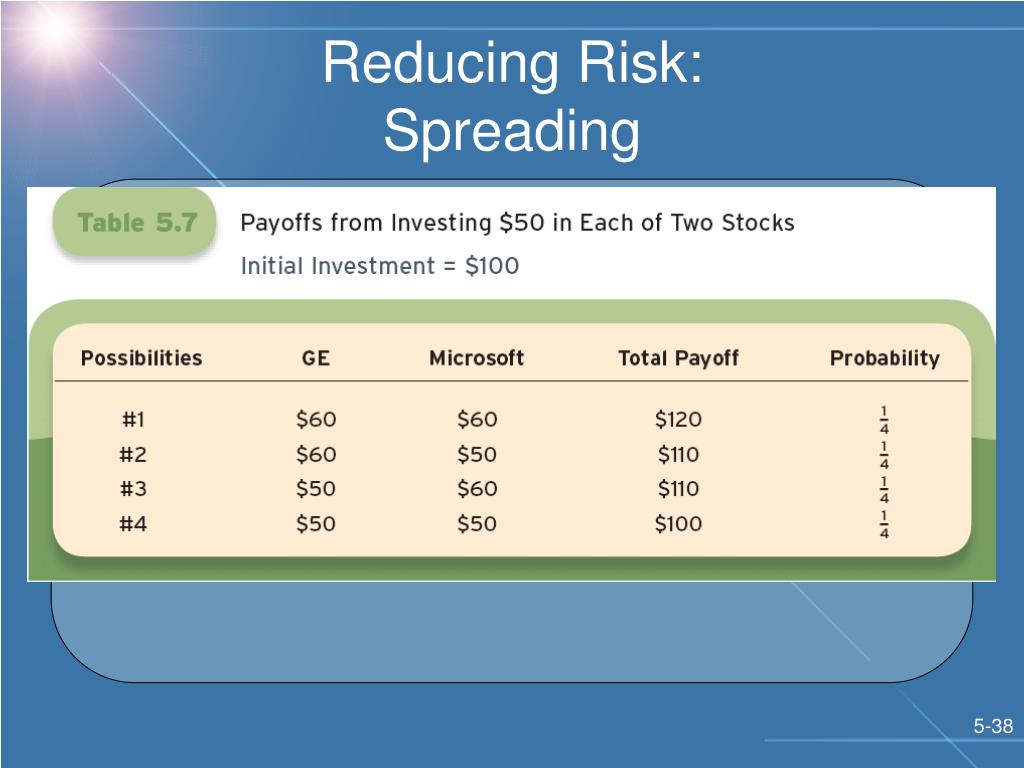
Task: Click the table caption about investing $50
Action: click(517, 223)
